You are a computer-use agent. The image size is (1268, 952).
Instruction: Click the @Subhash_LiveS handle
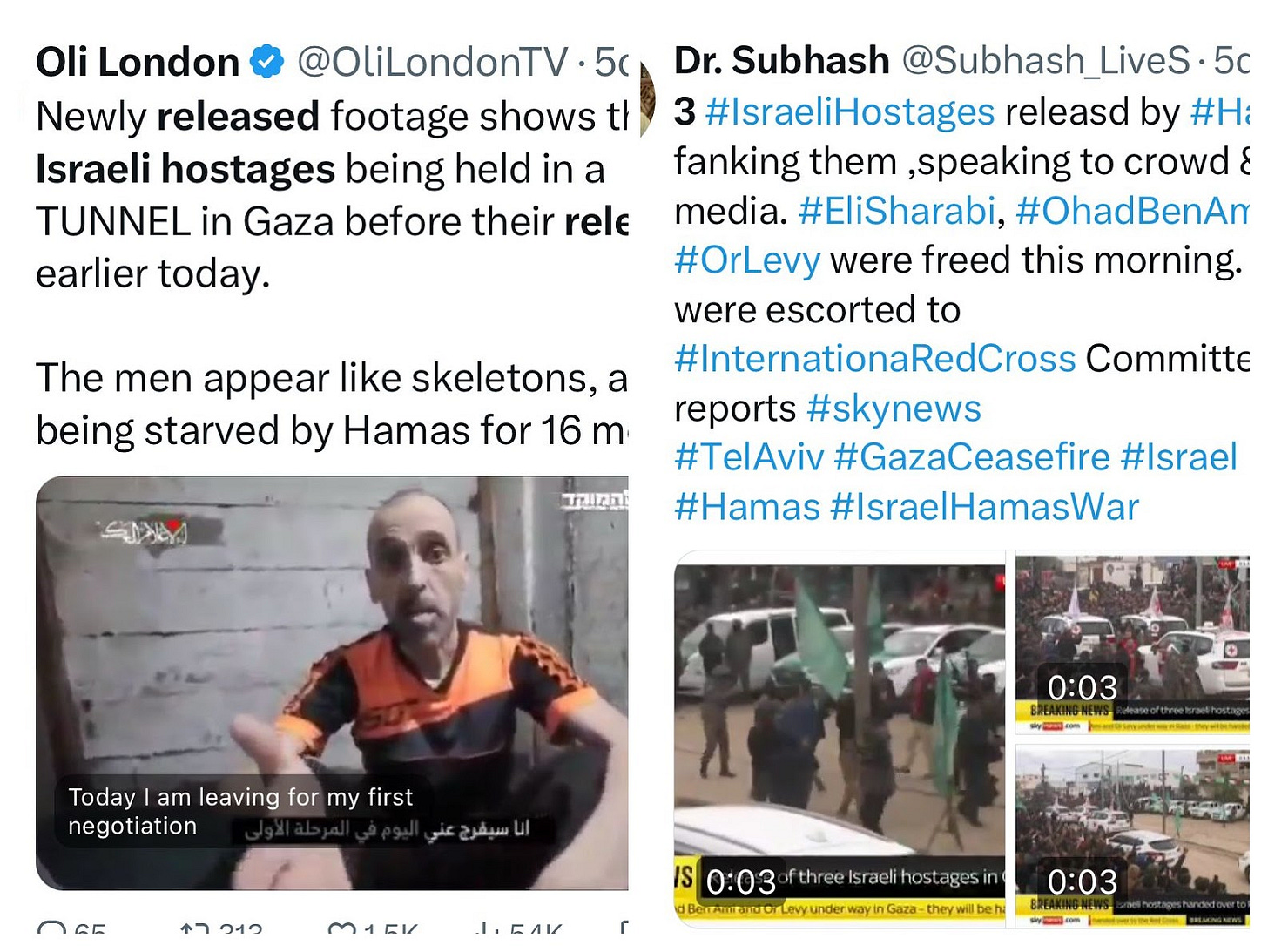coord(1045,60)
